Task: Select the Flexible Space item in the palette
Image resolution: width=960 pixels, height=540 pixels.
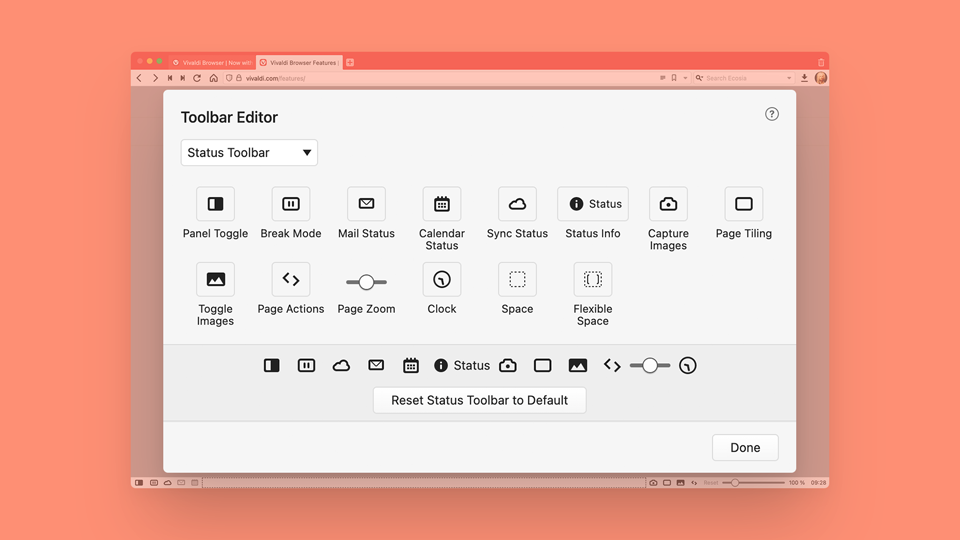Action: [x=593, y=279]
